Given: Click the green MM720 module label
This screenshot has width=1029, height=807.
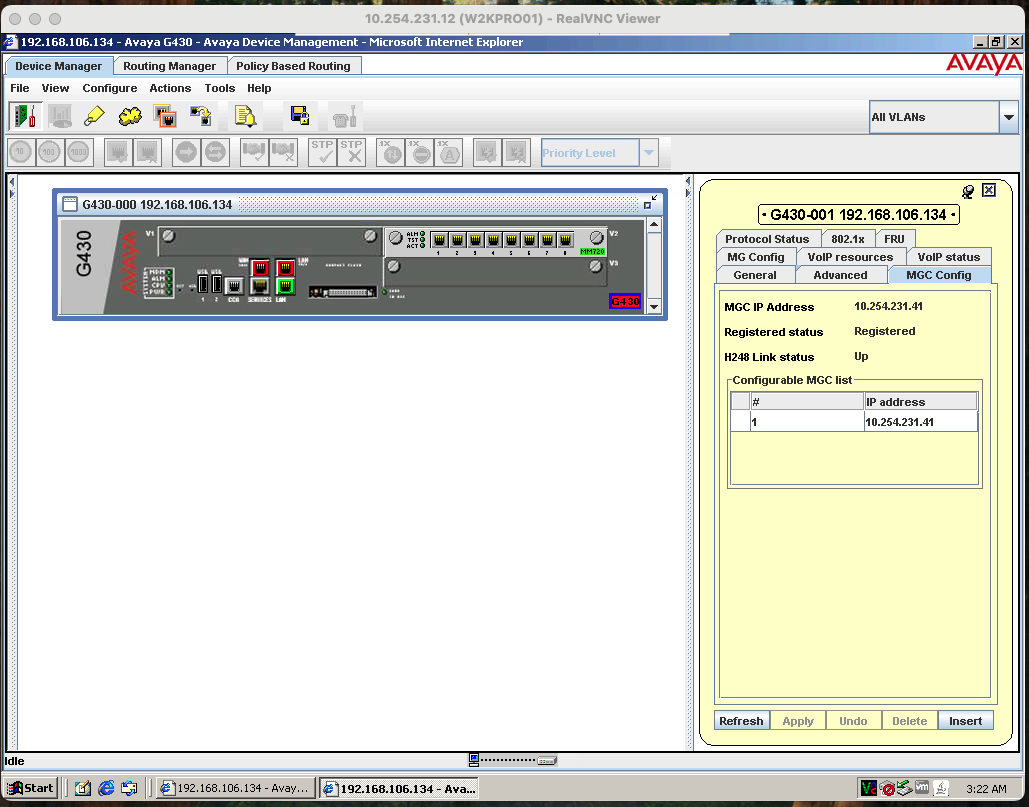Looking at the screenshot, I should coord(593,251).
